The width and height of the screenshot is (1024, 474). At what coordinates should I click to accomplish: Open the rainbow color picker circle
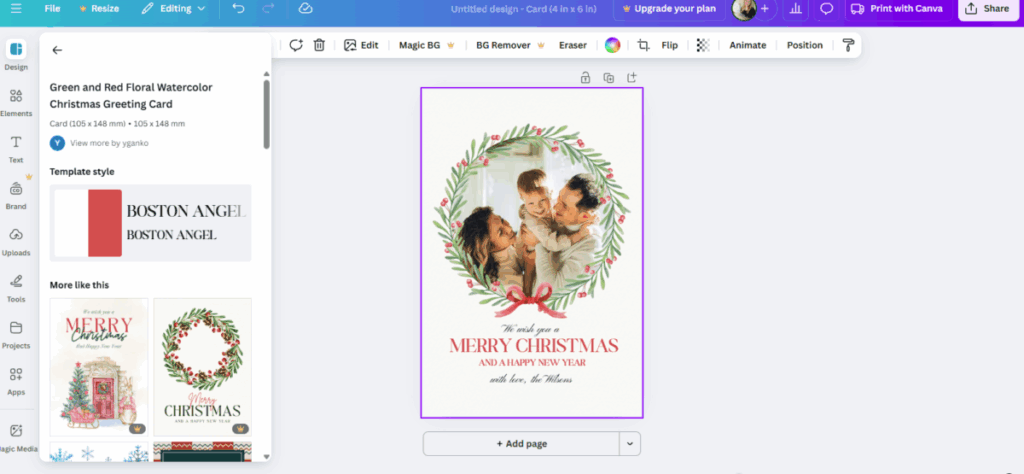pyautogui.click(x=612, y=45)
